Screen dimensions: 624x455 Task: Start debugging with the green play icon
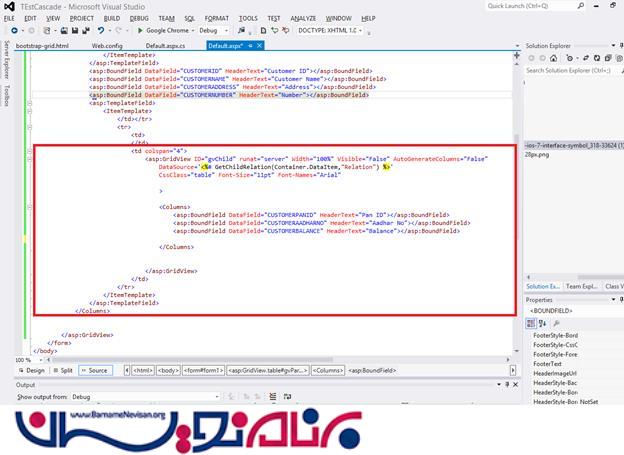coord(138,31)
